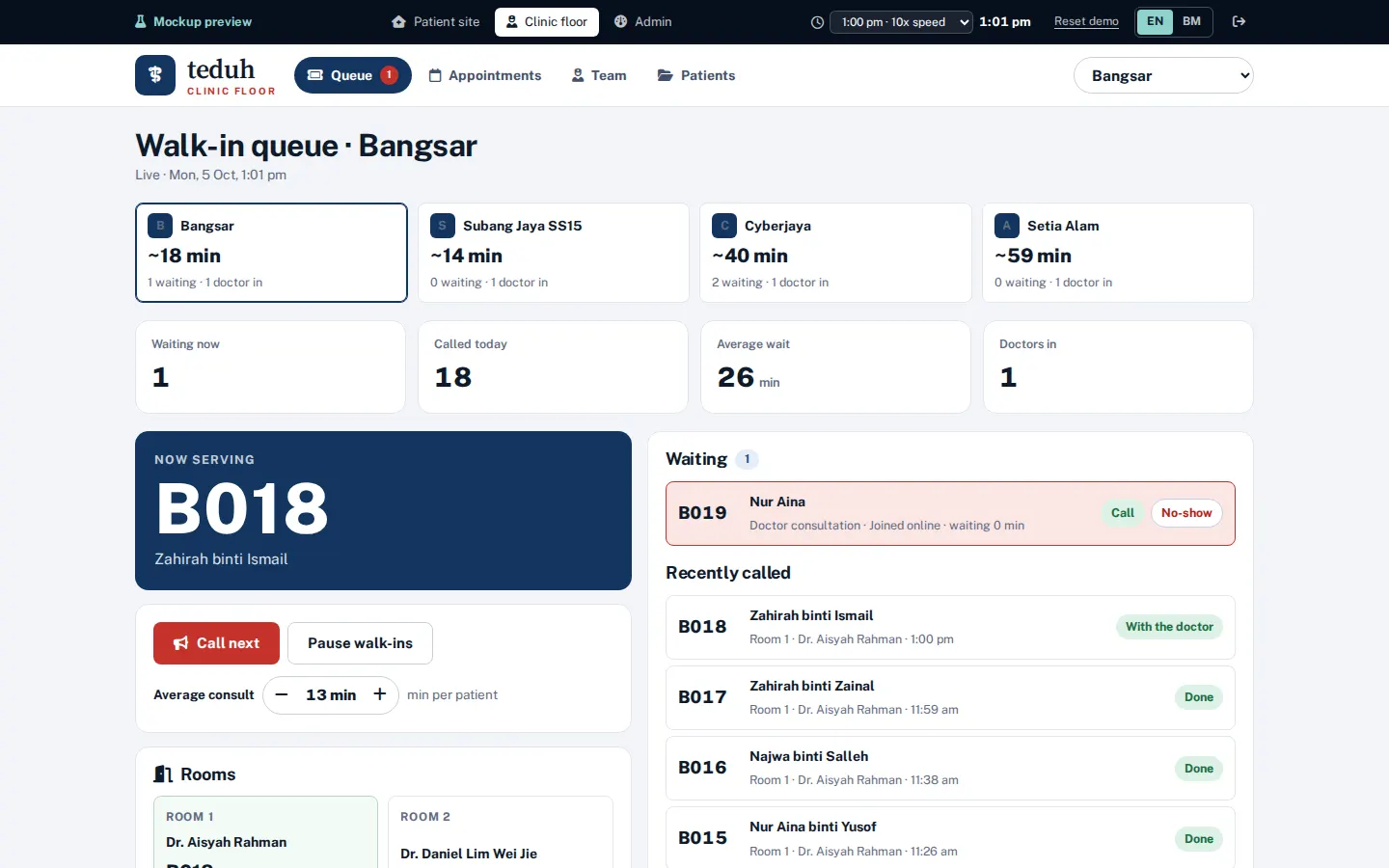Call patient B019 Nur Aina

(1123, 513)
